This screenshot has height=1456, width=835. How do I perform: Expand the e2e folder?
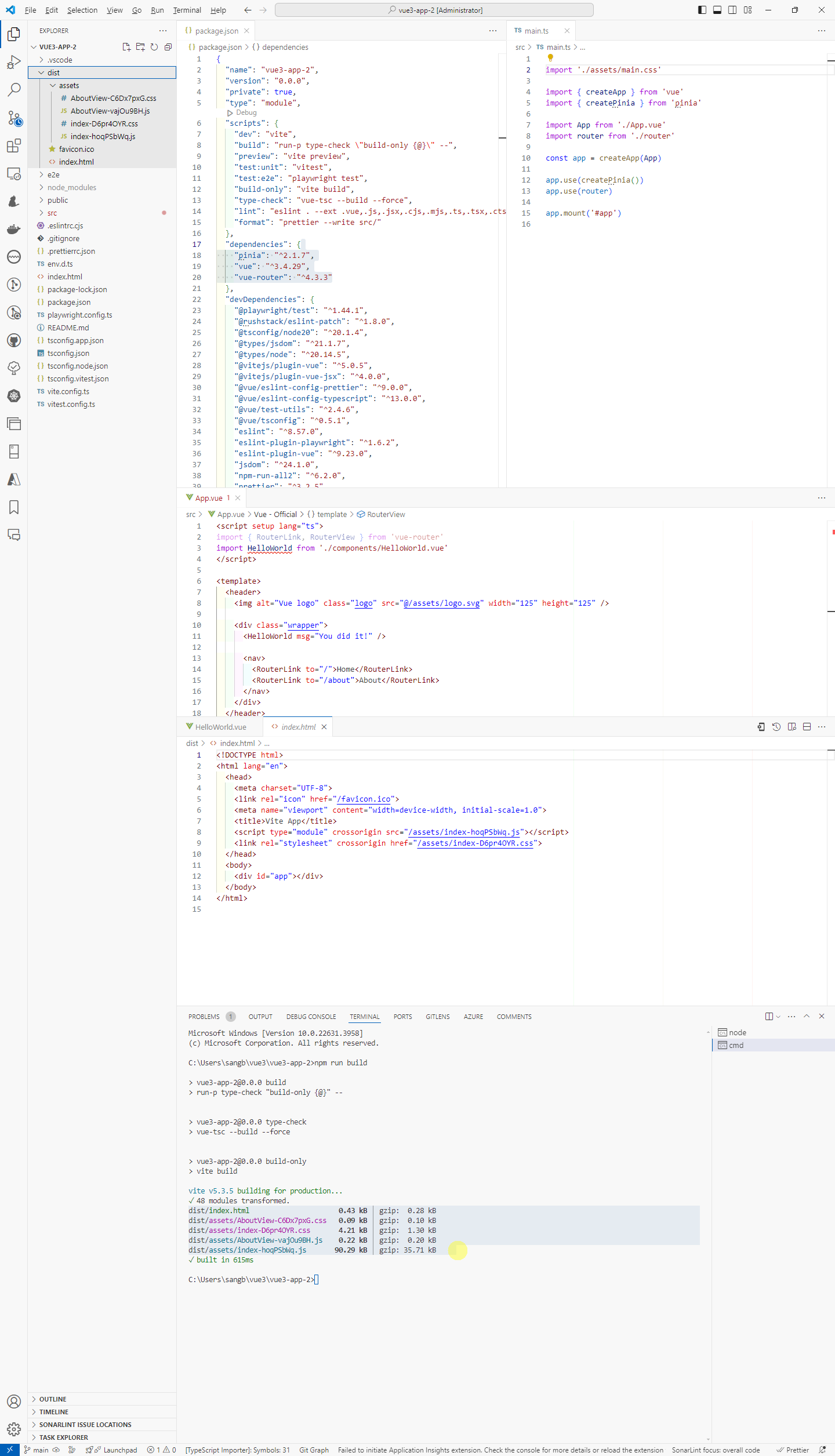(41, 174)
